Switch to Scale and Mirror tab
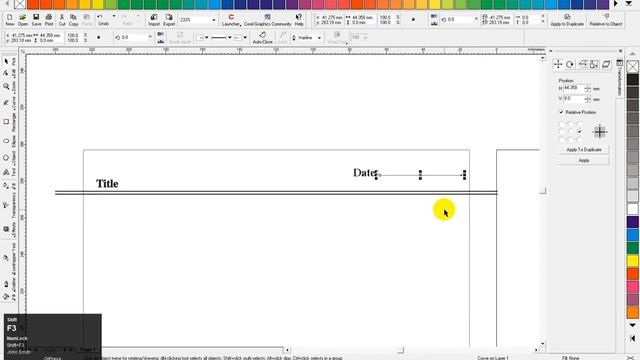 tap(582, 64)
